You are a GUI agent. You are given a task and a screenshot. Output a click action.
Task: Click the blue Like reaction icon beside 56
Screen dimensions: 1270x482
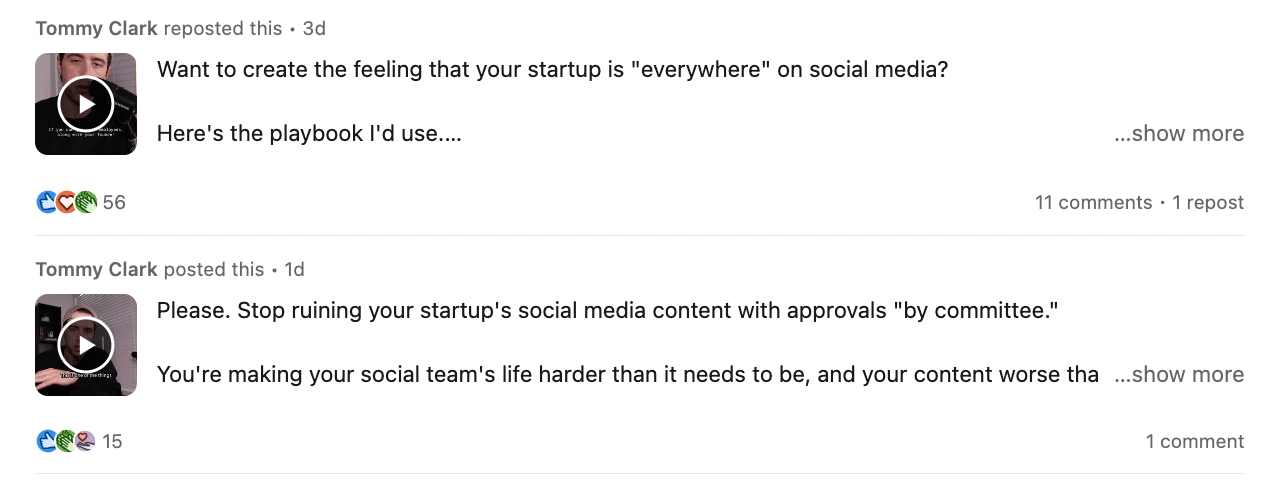[x=47, y=202]
